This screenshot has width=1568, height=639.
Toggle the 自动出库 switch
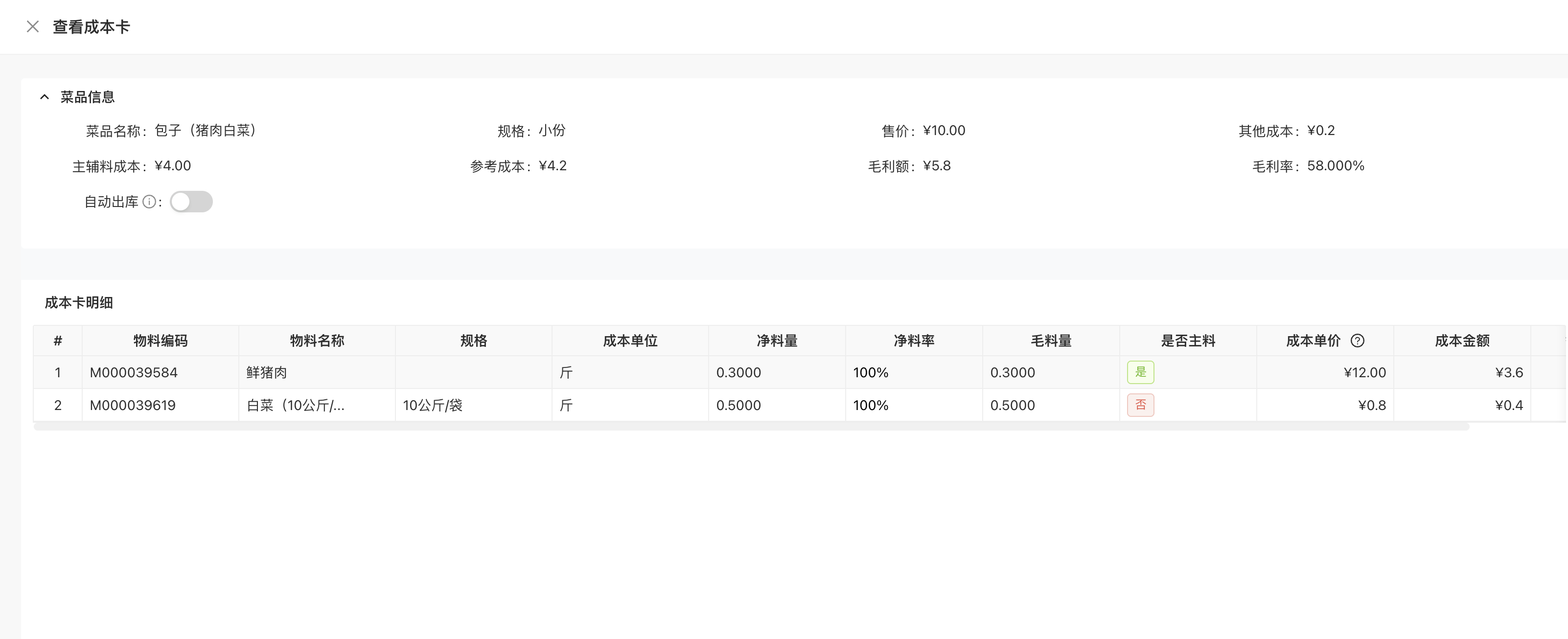click(x=191, y=202)
